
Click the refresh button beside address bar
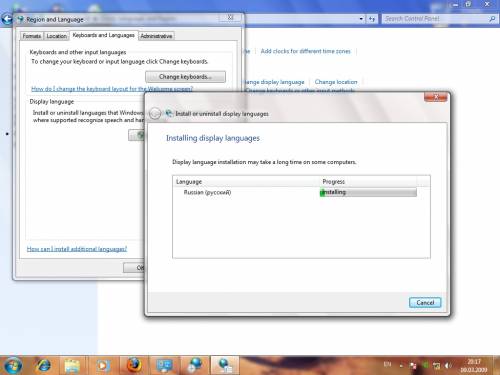pyautogui.click(x=372, y=19)
